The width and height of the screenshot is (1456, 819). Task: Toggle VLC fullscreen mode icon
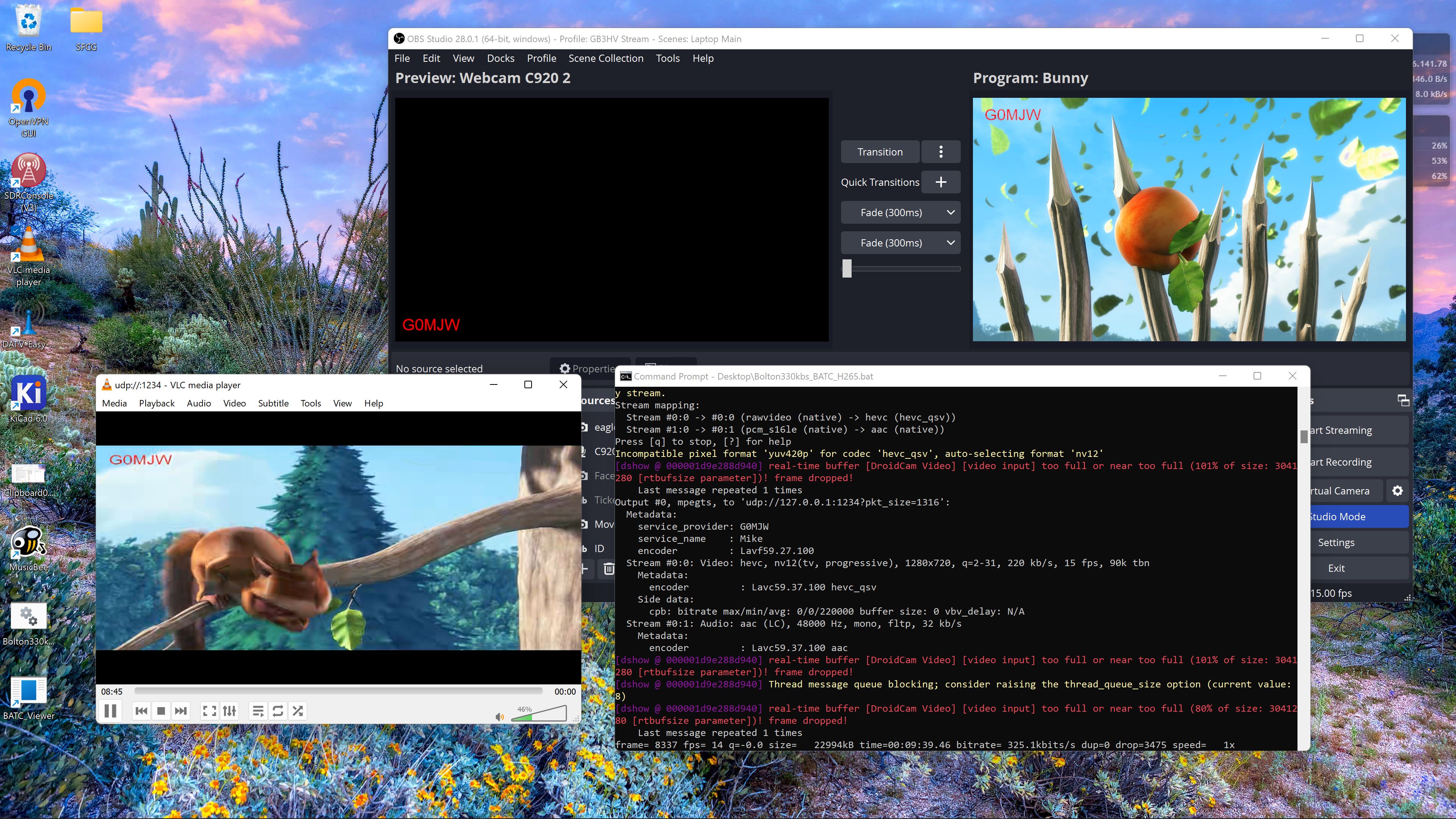(209, 711)
